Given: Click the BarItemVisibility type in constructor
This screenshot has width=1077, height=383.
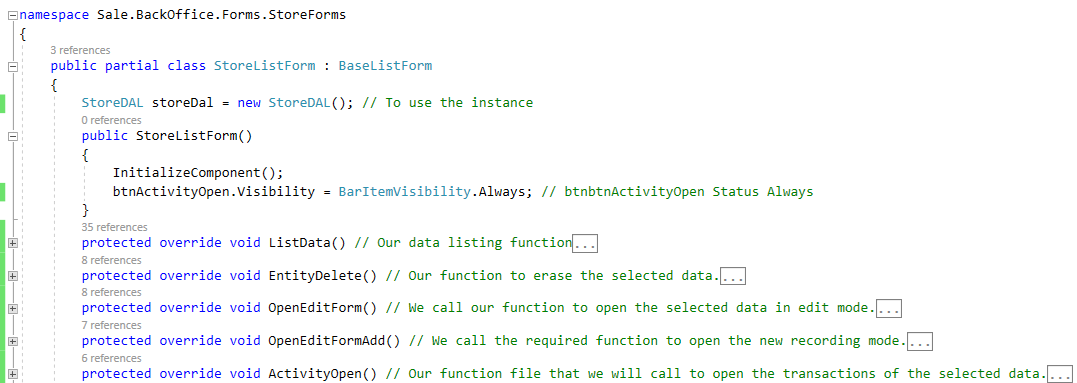Looking at the screenshot, I should (403, 192).
